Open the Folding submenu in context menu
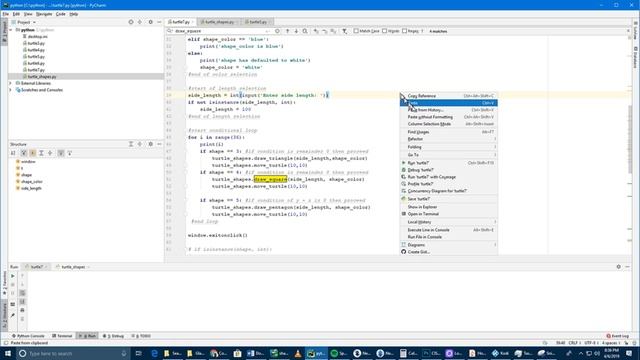640x360 pixels. (449, 147)
